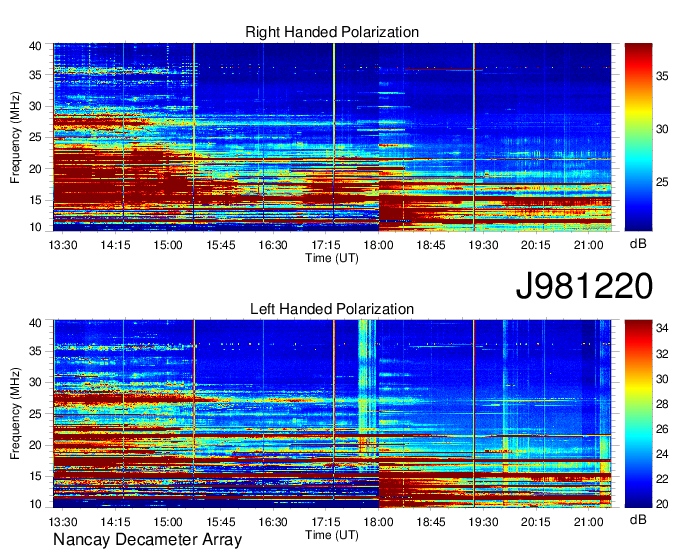Click the 15:45 time tick of the upper plot
This screenshot has width=680, height=552.
click(221, 245)
